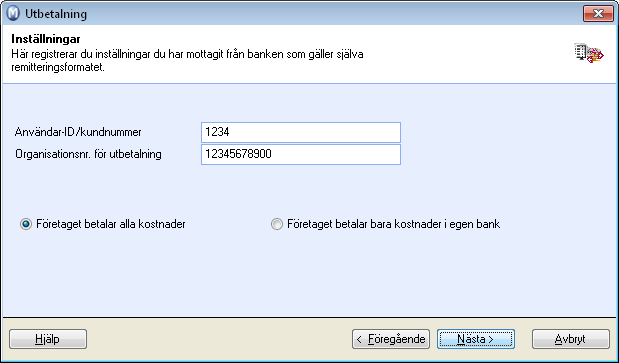Click the 'Utbetalning' title bar text
This screenshot has height=363, width=619.
click(x=56, y=14)
